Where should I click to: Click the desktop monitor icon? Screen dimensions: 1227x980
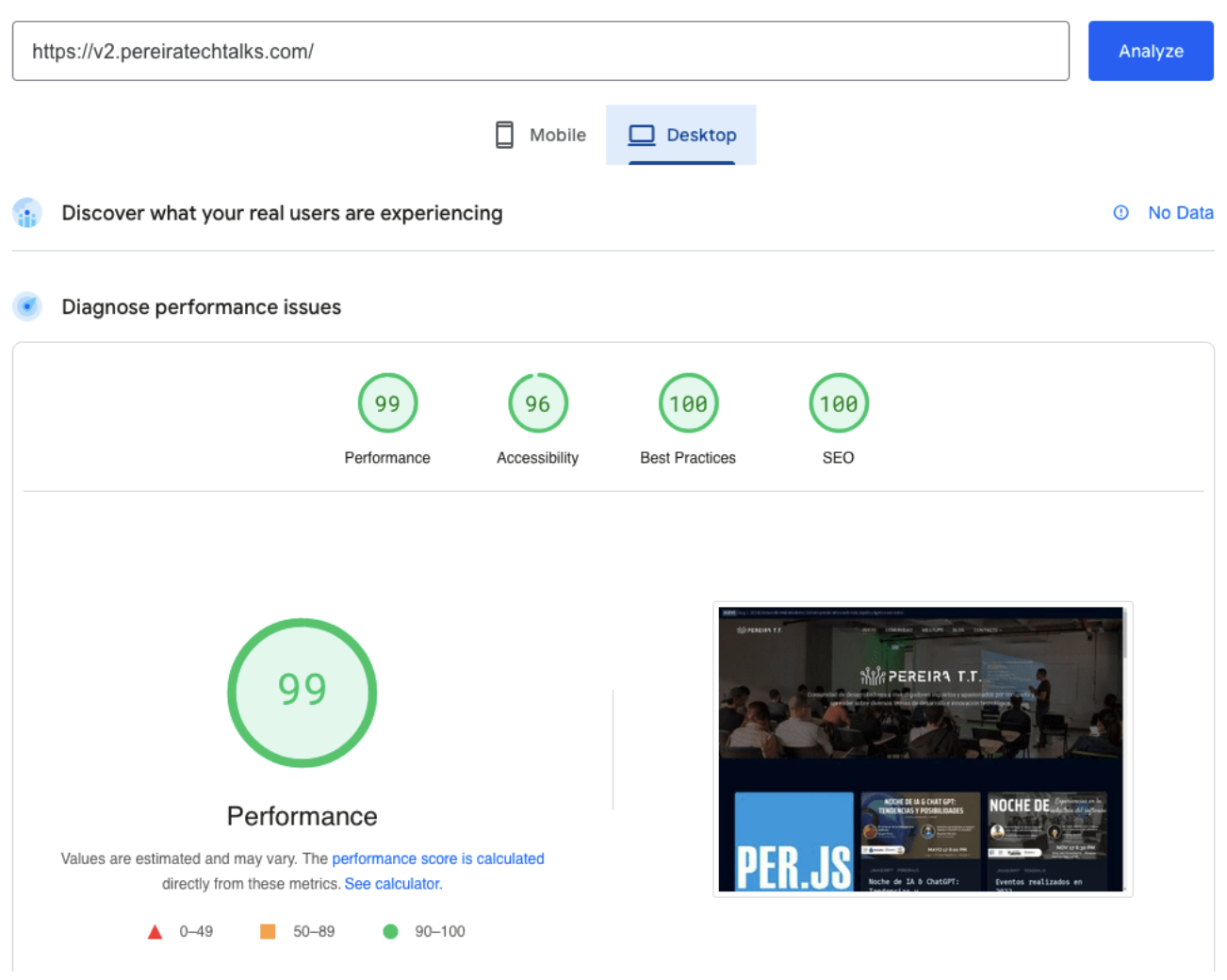(642, 135)
